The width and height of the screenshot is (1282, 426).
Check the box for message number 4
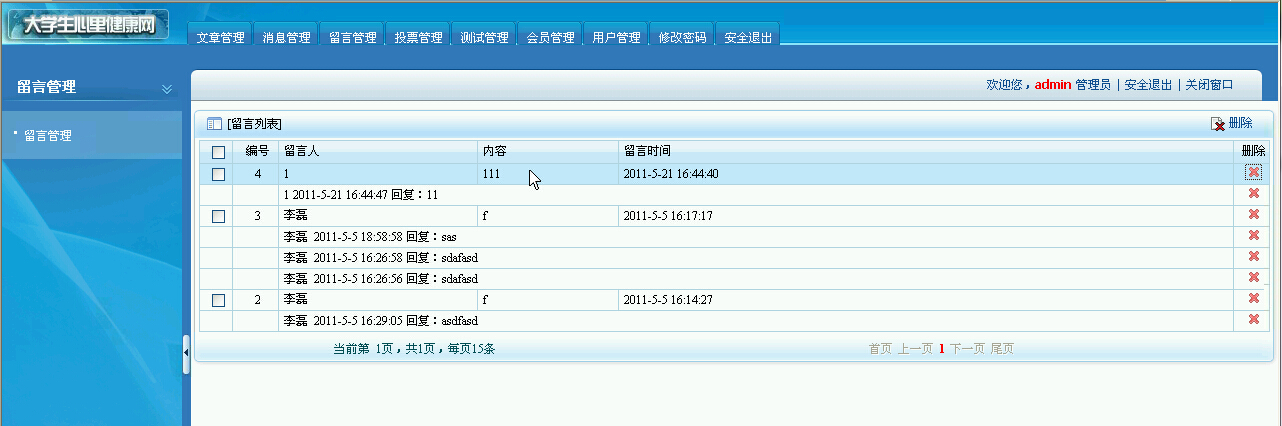tap(218, 174)
